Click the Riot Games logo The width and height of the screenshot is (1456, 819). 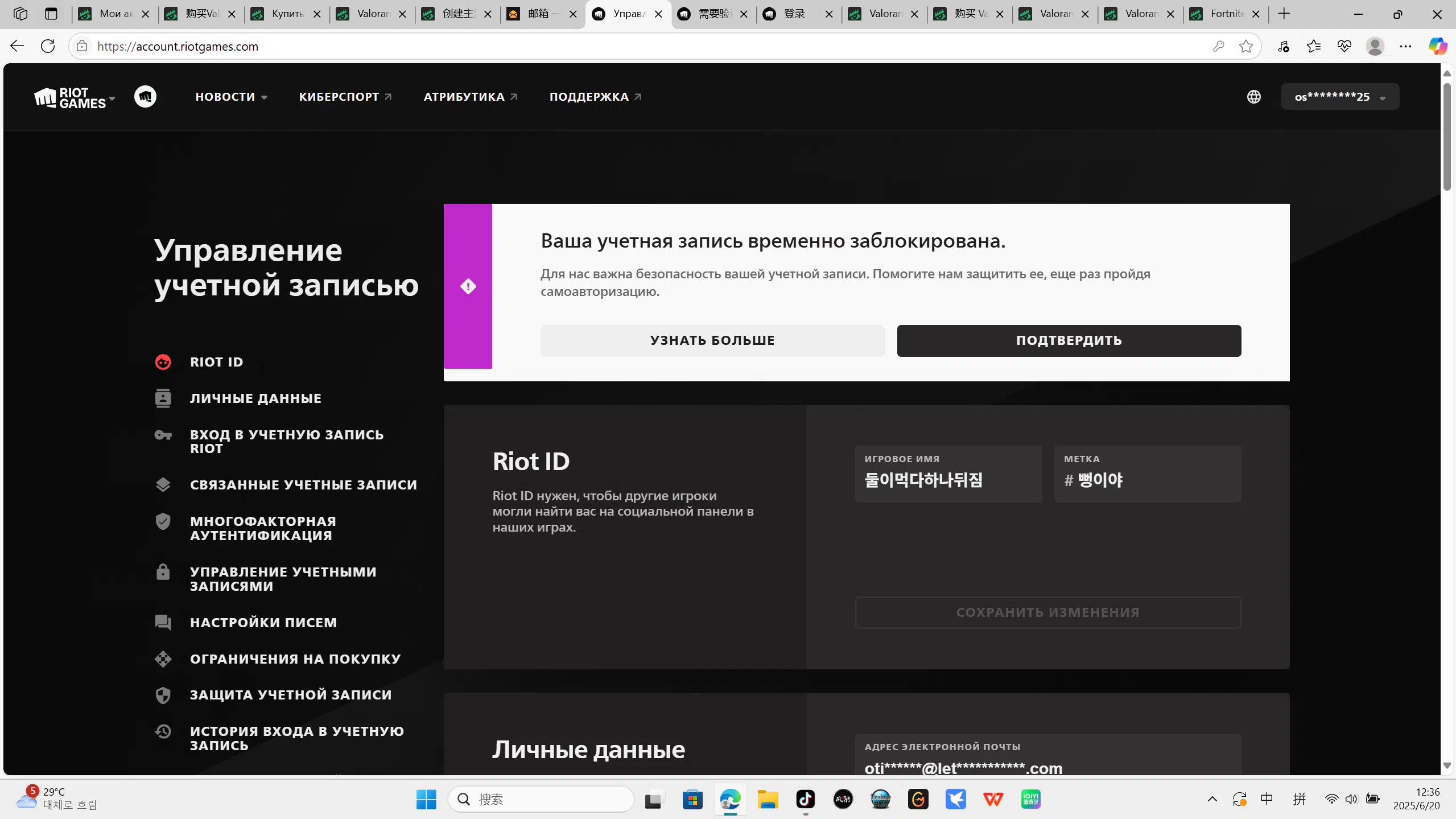(x=70, y=97)
